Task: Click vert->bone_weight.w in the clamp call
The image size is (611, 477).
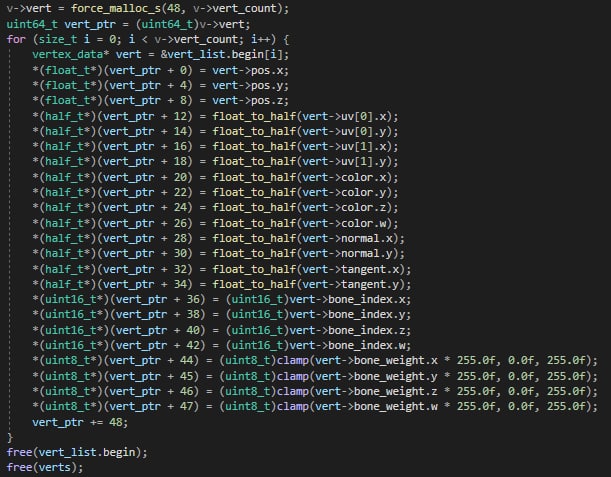Action: point(376,406)
